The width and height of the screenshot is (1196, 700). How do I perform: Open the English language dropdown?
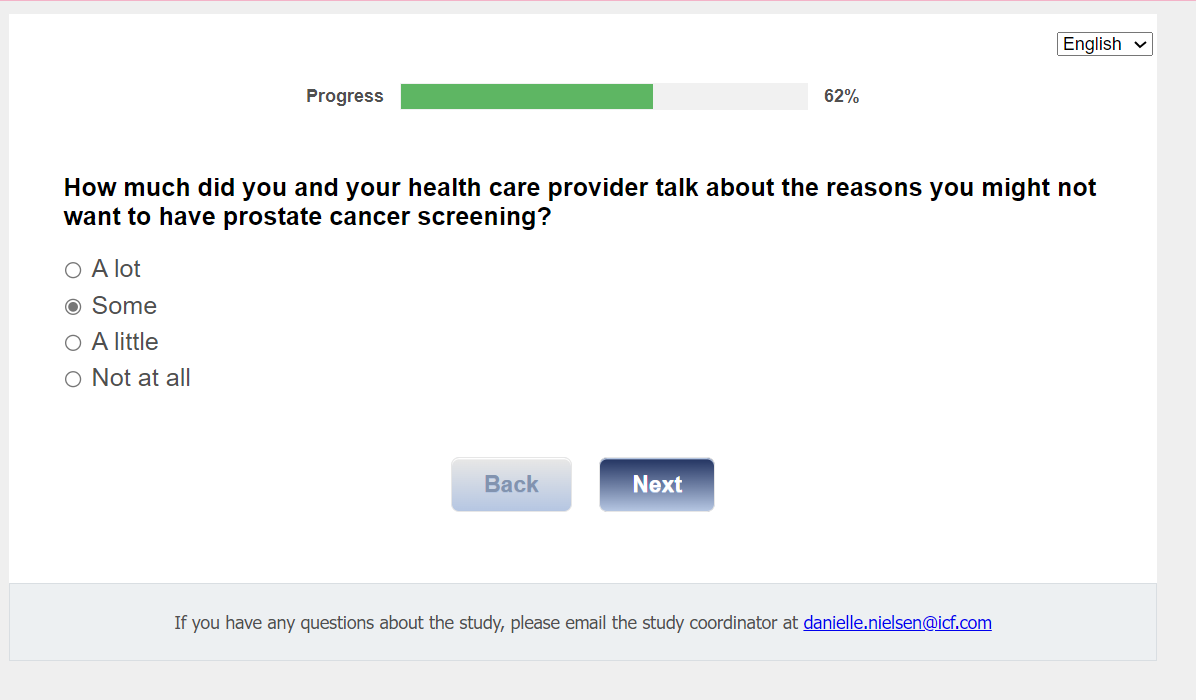pos(1104,44)
